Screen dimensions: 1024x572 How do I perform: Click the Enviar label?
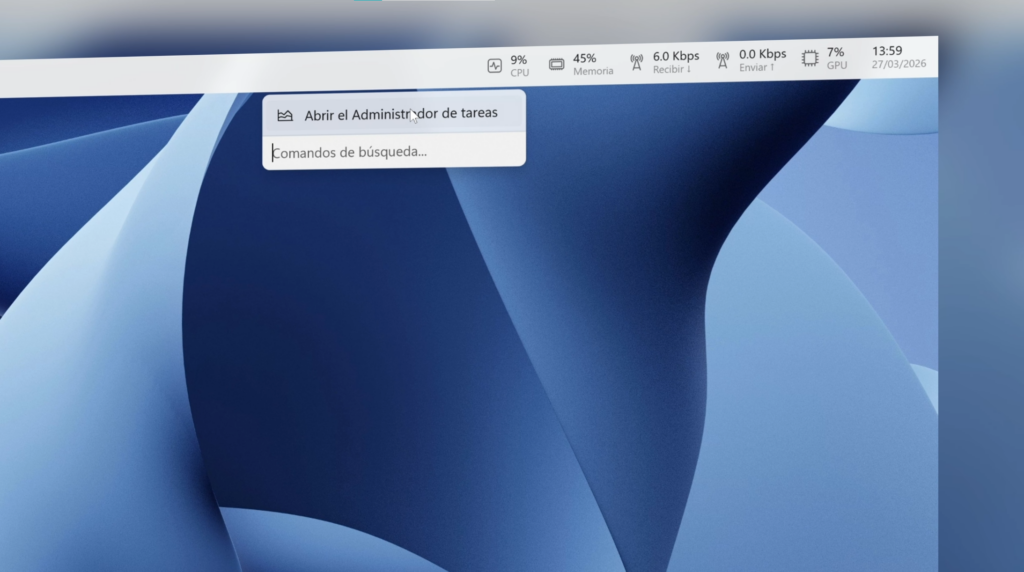[756, 67]
